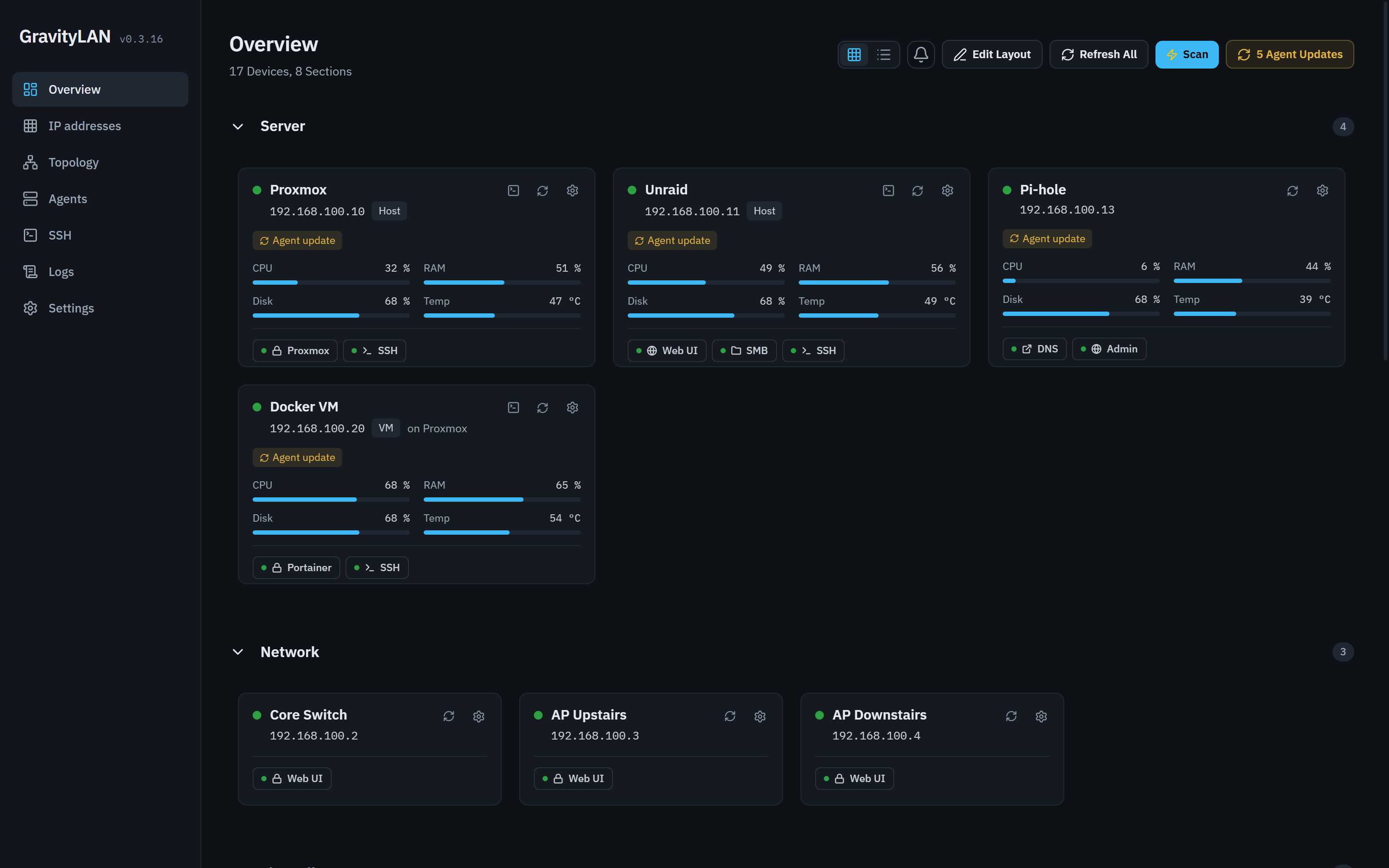Open the Agents page
This screenshot has height=868, width=1389.
tap(100, 199)
